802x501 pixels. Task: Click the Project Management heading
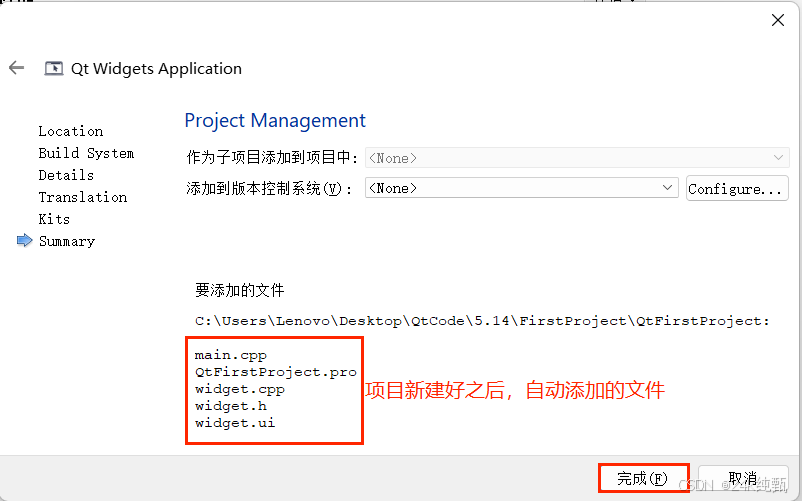[275, 121]
